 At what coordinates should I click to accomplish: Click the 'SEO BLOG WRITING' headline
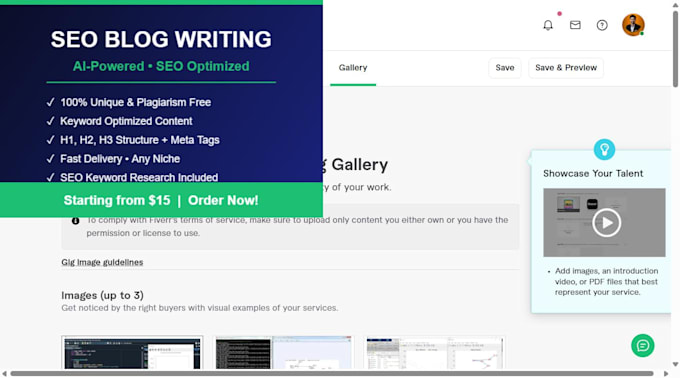tap(161, 39)
